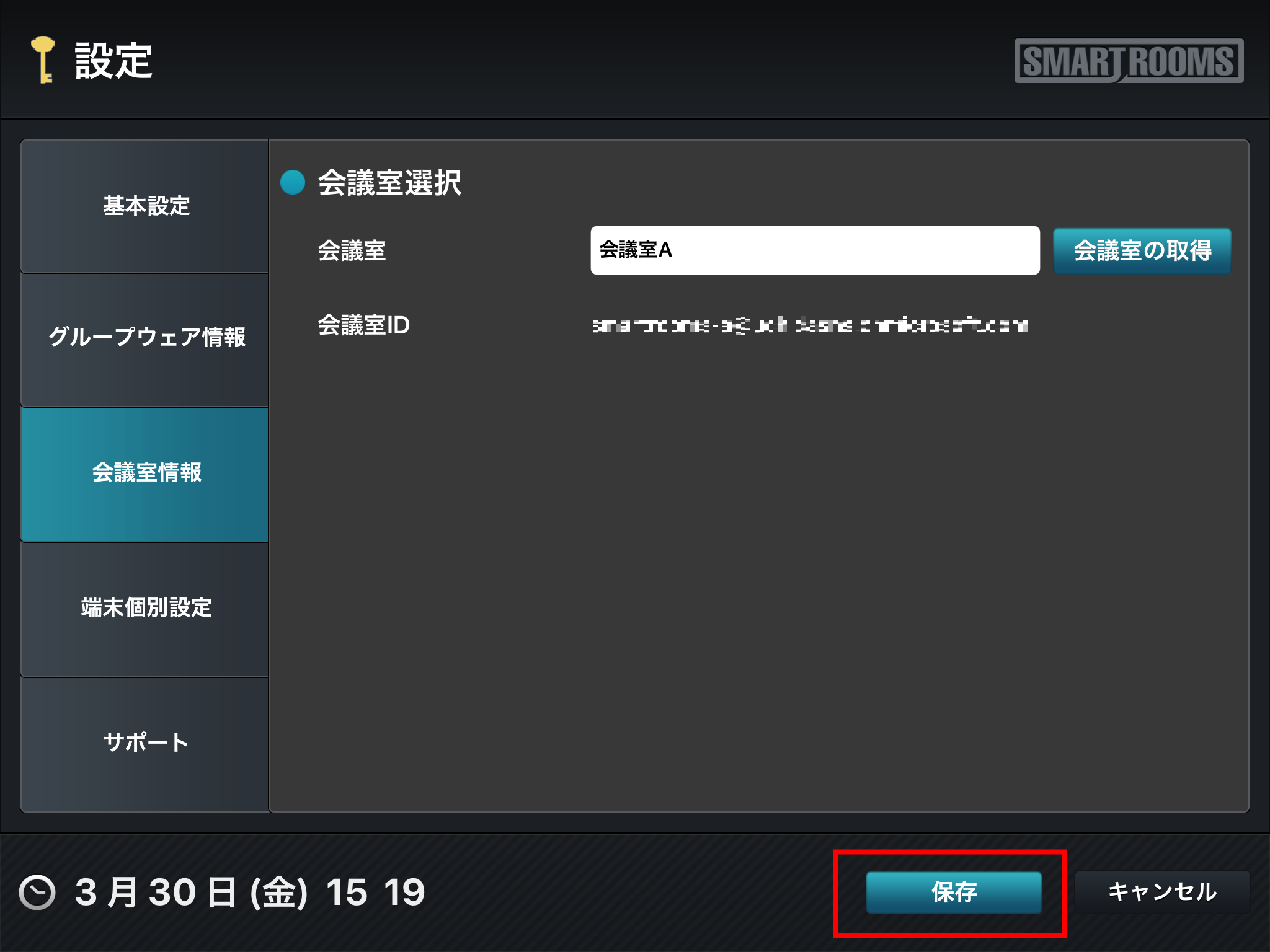Click the 3月30日(金) date display
This screenshot has height=952, width=1270.
click(192, 892)
